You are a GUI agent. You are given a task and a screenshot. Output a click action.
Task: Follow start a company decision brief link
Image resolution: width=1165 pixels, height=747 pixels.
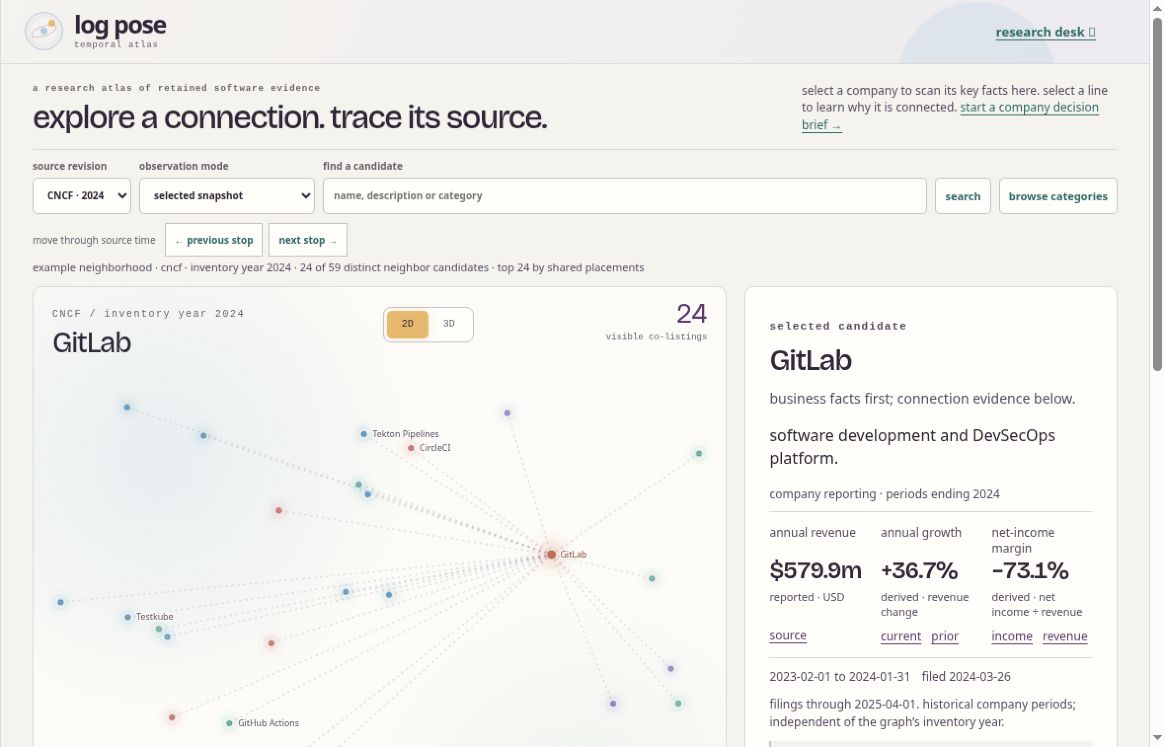tap(950, 116)
